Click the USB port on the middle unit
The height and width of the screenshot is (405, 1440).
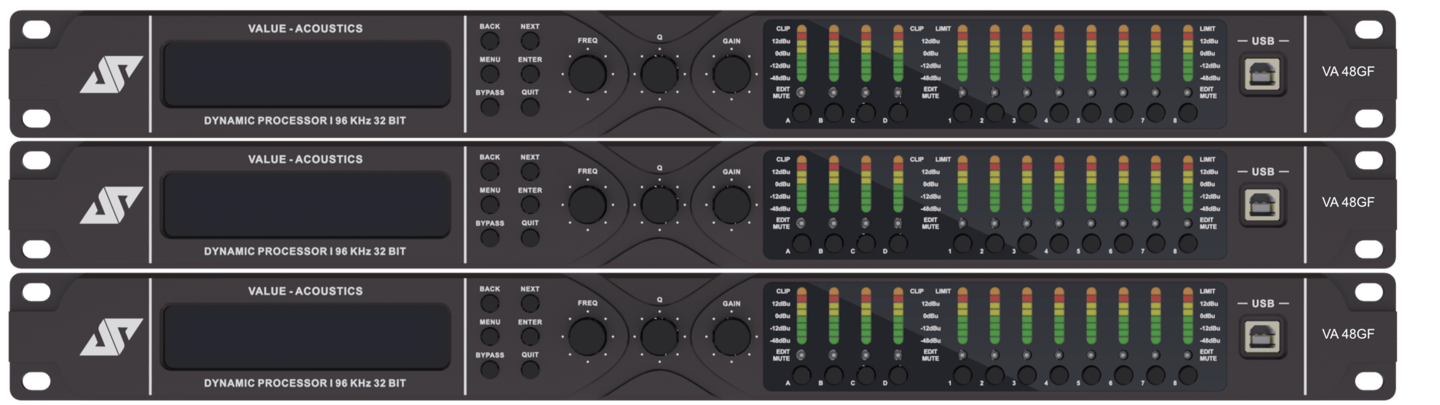pyautogui.click(x=1262, y=205)
